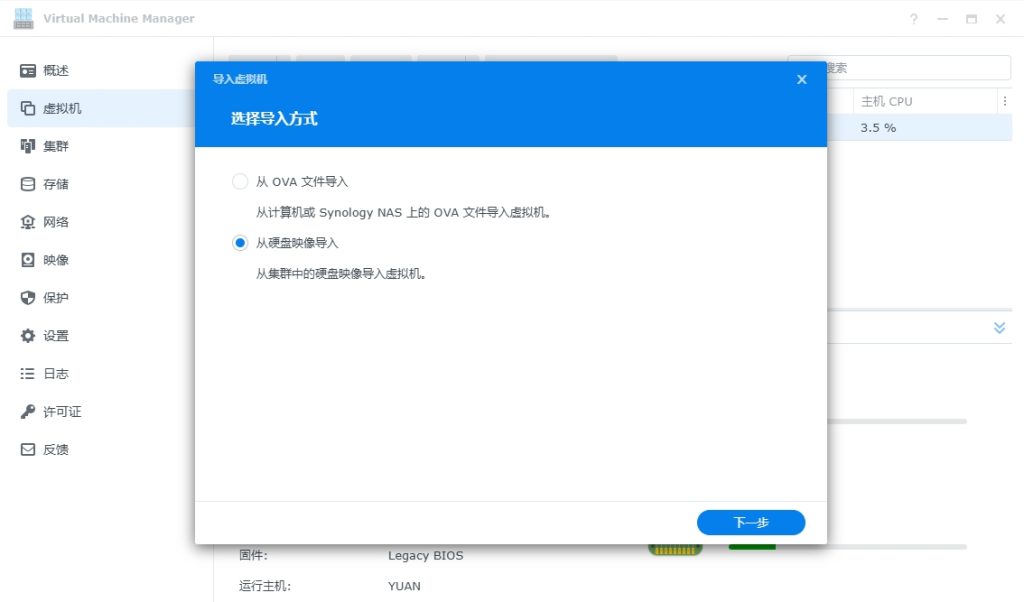This screenshot has height=602, width=1024.
Task: Open the 日志 log menu item
Action: (x=56, y=374)
